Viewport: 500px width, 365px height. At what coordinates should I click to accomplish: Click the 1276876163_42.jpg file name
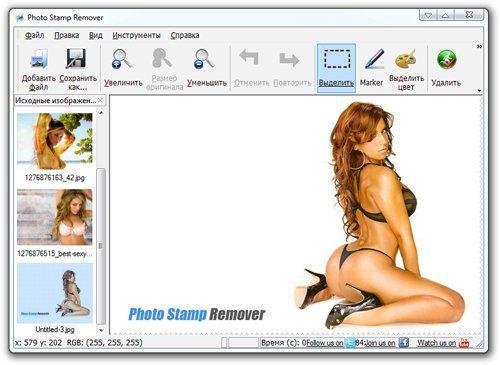click(x=55, y=178)
